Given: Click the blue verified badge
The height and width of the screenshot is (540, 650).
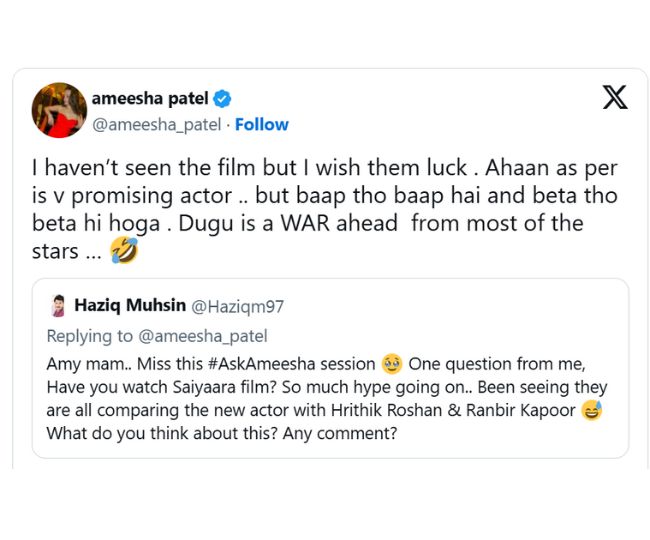Looking at the screenshot, I should tap(223, 98).
